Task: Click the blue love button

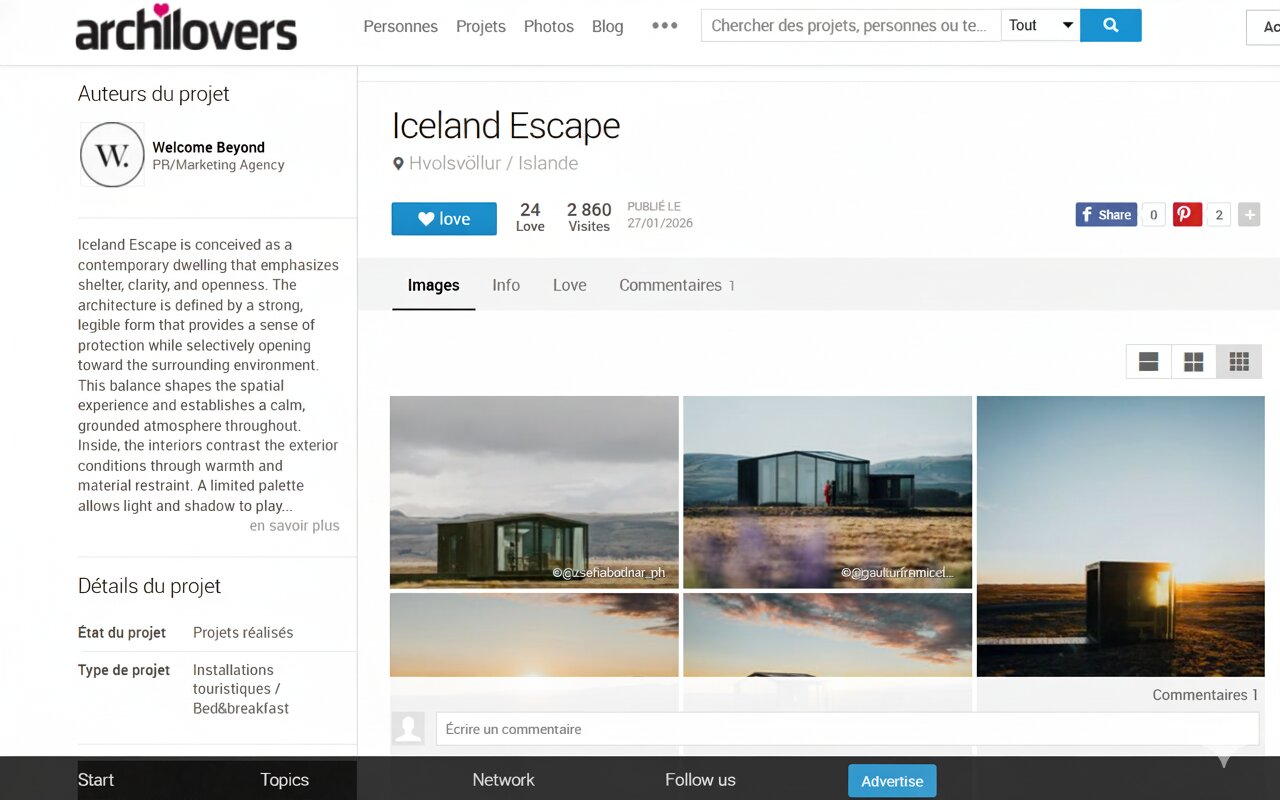Action: click(444, 219)
